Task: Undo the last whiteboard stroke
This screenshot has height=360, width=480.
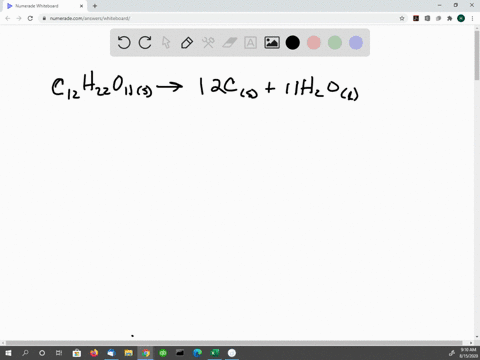Action: (124, 43)
